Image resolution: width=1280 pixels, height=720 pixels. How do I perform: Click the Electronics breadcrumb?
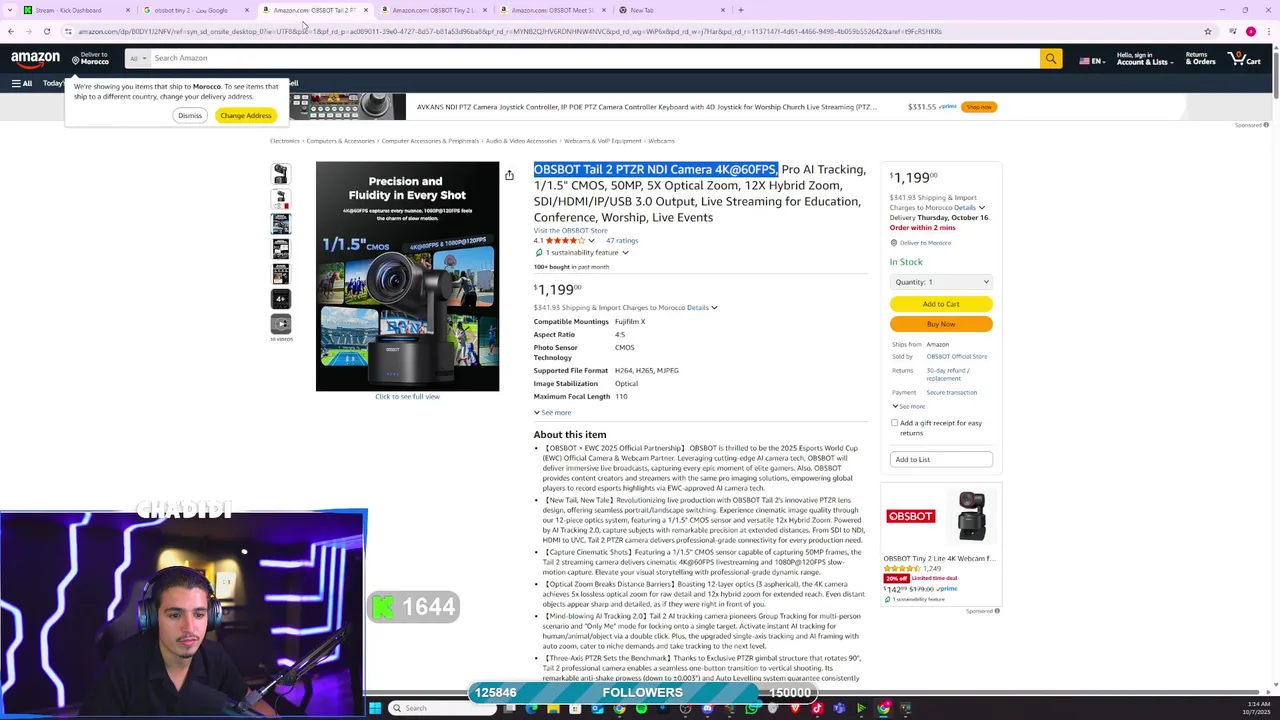click(x=284, y=141)
